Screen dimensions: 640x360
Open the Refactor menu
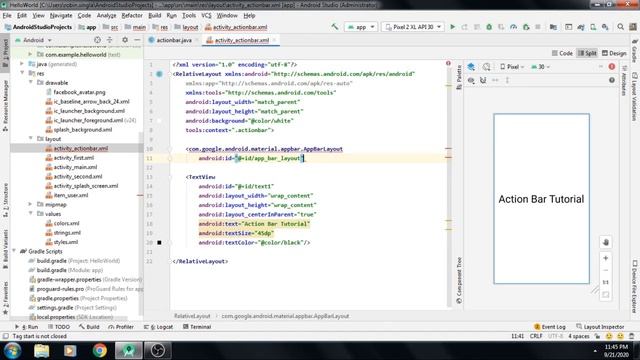pyautogui.click(x=132, y=16)
